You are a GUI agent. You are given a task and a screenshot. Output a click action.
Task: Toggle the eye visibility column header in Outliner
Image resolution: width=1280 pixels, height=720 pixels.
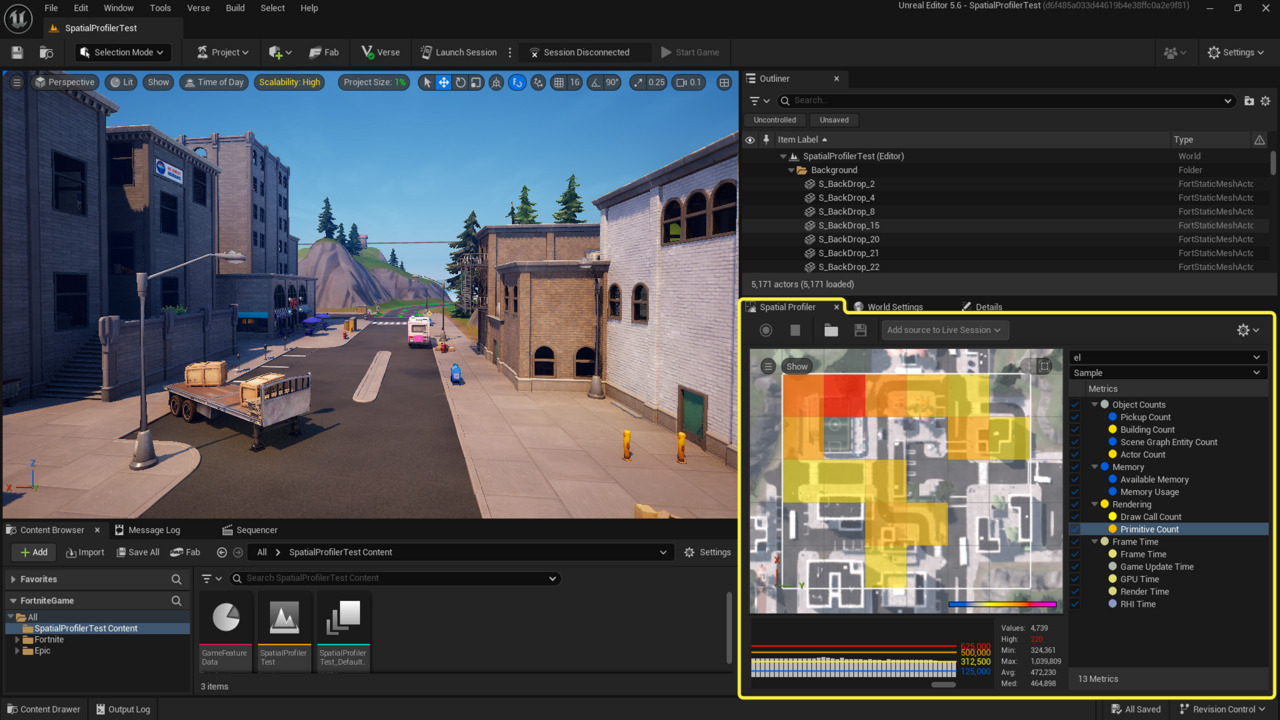[750, 140]
